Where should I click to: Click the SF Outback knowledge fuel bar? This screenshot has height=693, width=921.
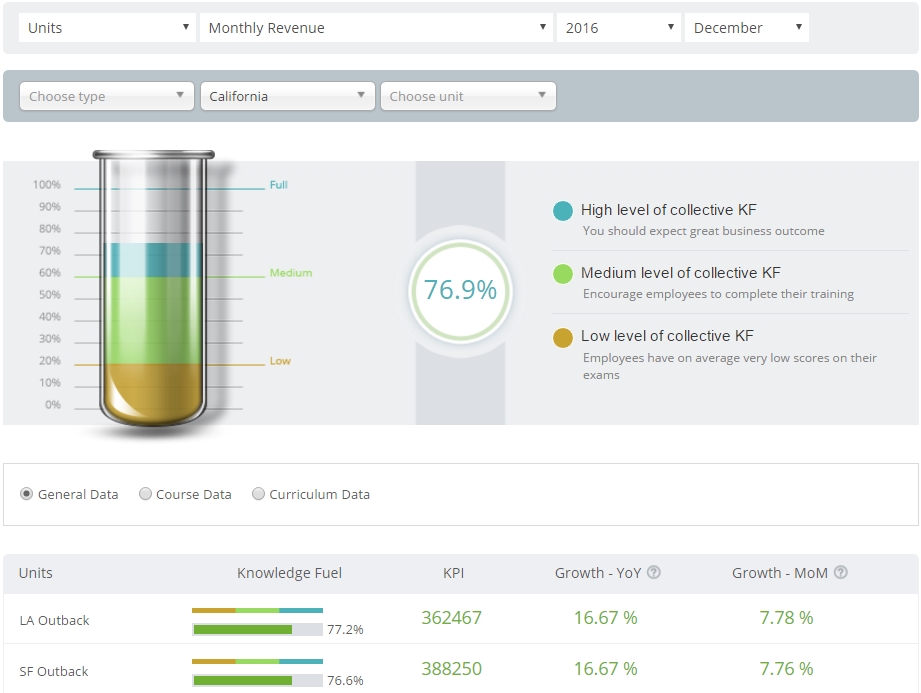coord(258,681)
